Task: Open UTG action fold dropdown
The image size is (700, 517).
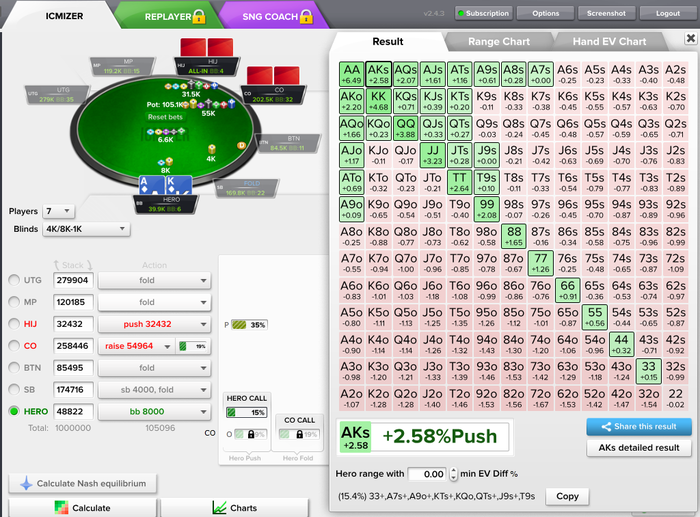Action: tap(154, 280)
